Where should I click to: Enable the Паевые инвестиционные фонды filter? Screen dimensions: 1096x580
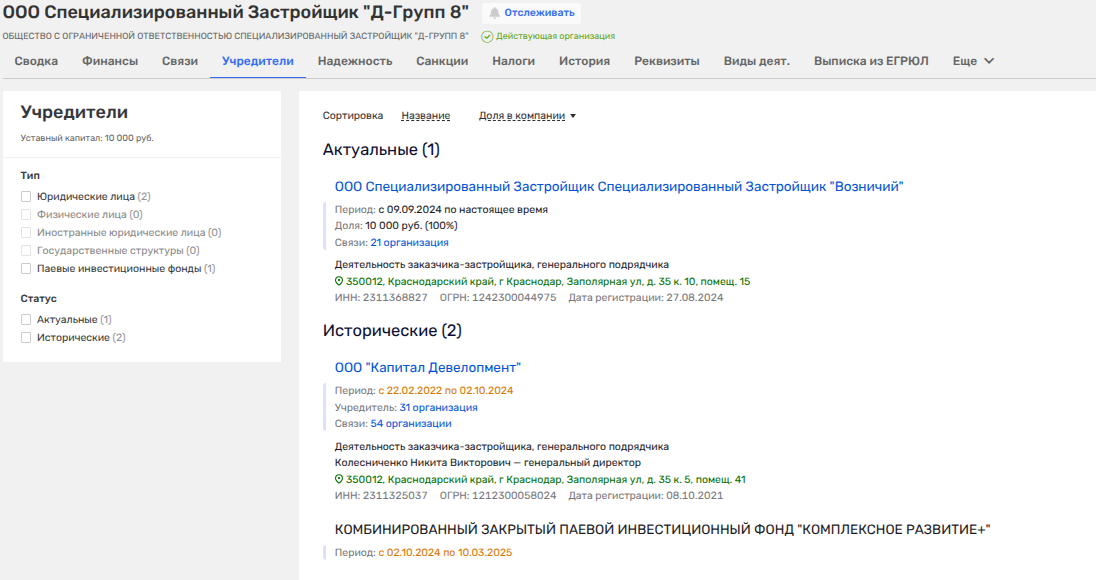[x=26, y=269]
